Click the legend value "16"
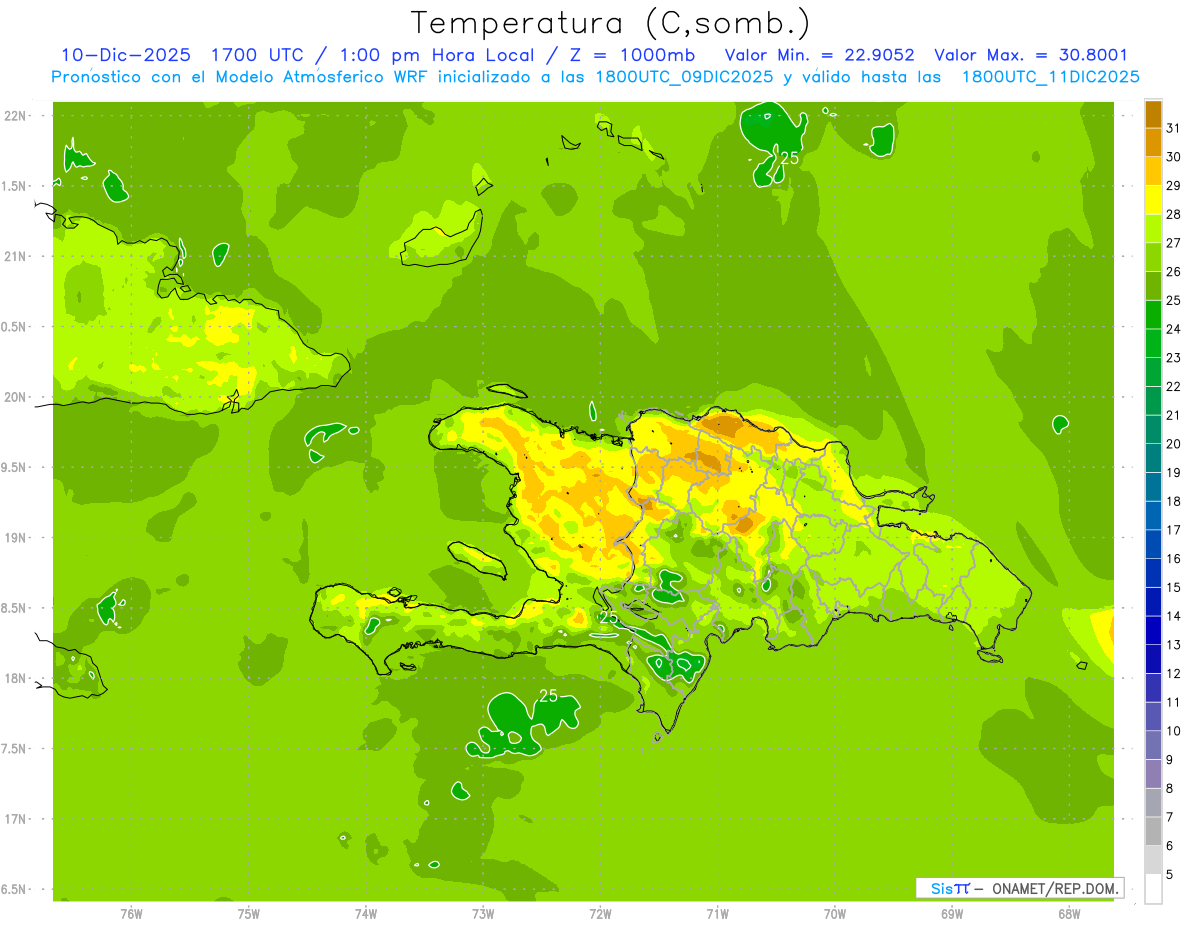Viewport: 1200px width, 927px height. coord(1173,558)
